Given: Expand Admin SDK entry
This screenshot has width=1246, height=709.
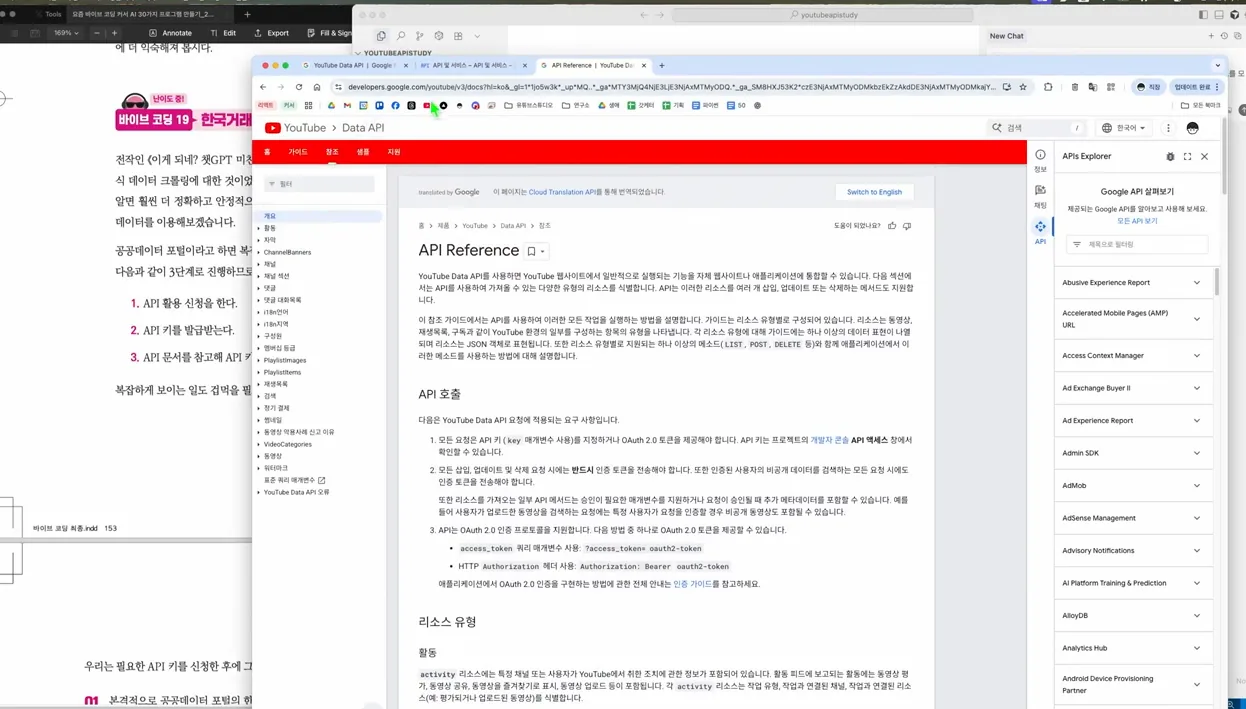Looking at the screenshot, I should click(x=1132, y=453).
